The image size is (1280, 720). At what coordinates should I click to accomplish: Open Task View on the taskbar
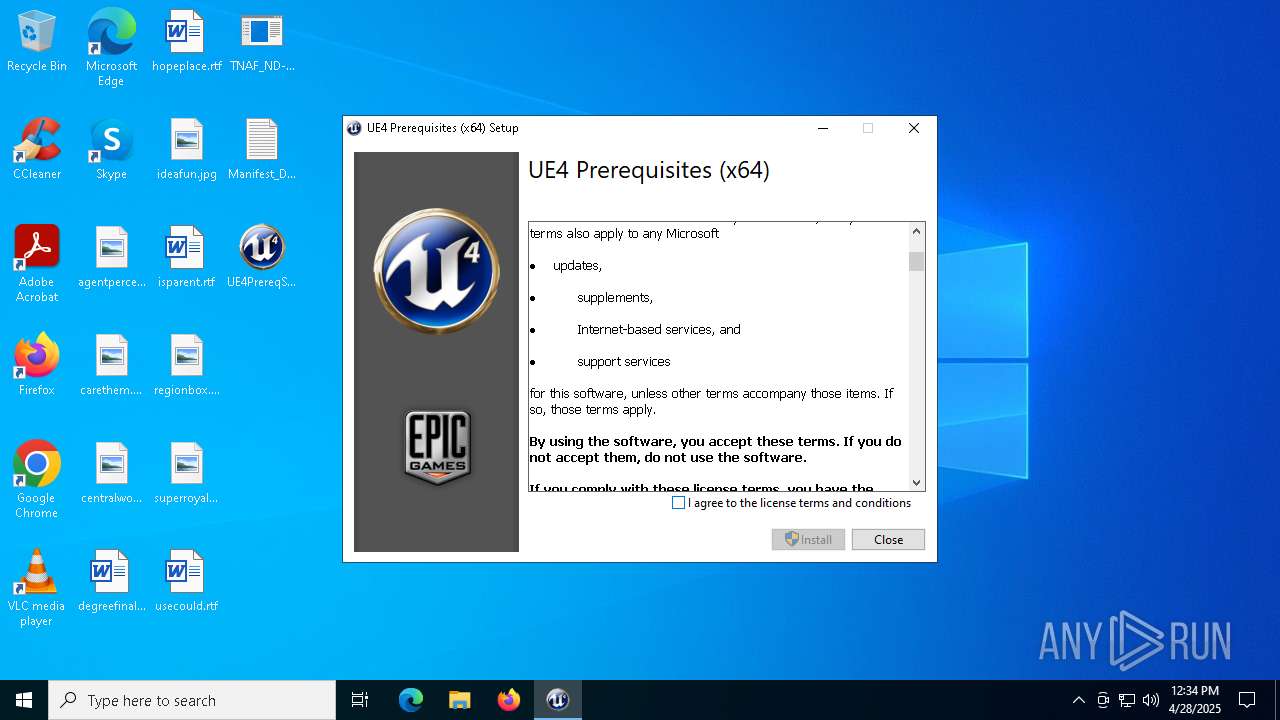[x=360, y=700]
